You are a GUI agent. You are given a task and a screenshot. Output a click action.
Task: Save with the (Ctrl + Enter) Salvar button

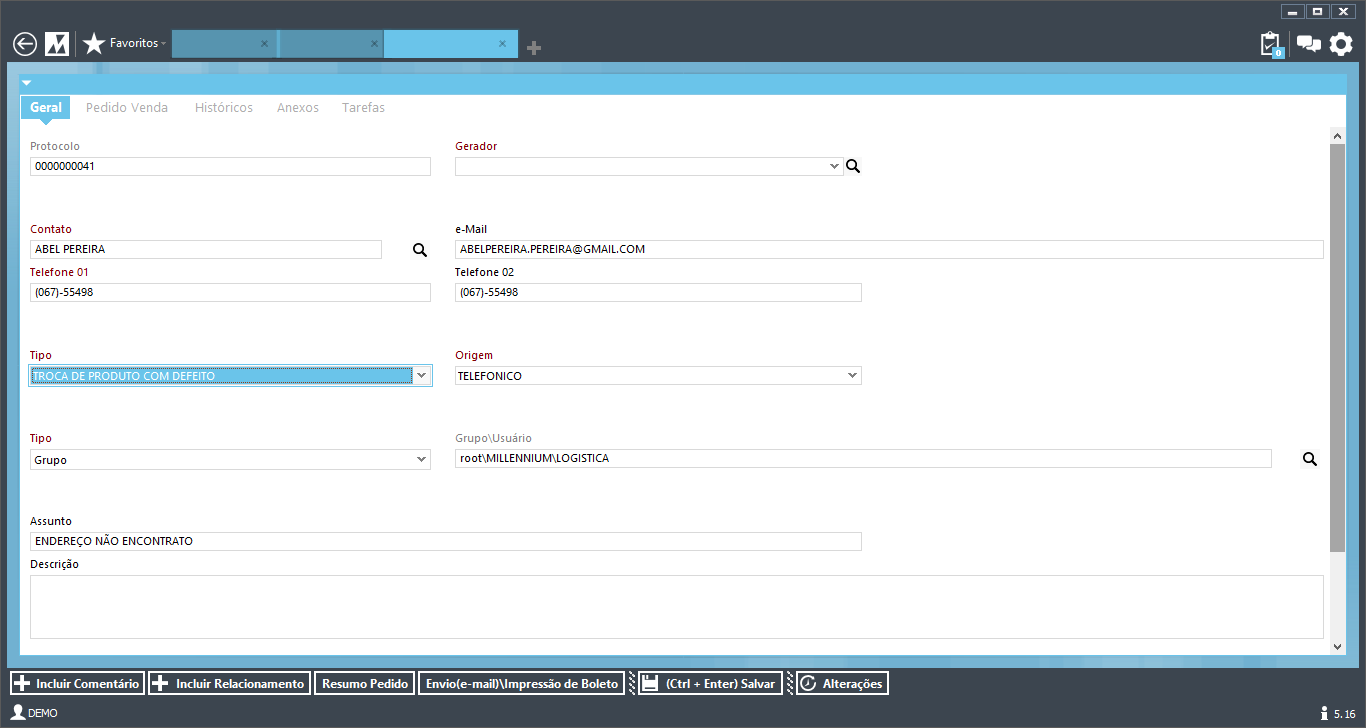[710, 684]
